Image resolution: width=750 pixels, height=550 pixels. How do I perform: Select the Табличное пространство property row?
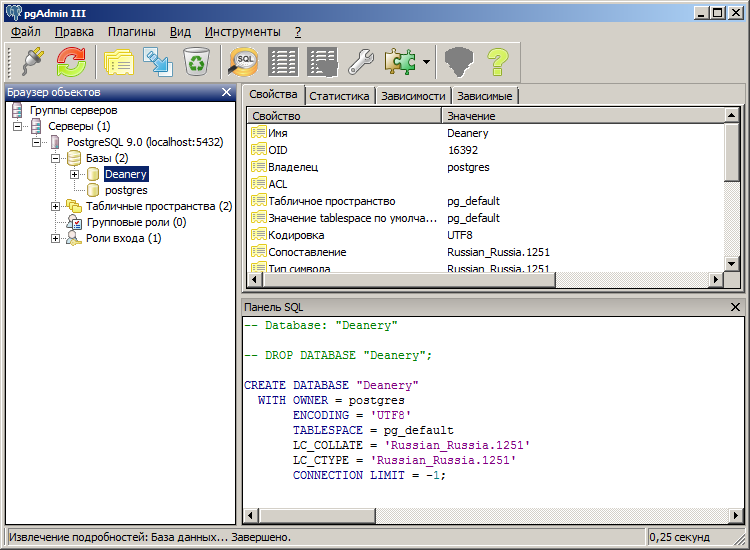coord(486,201)
